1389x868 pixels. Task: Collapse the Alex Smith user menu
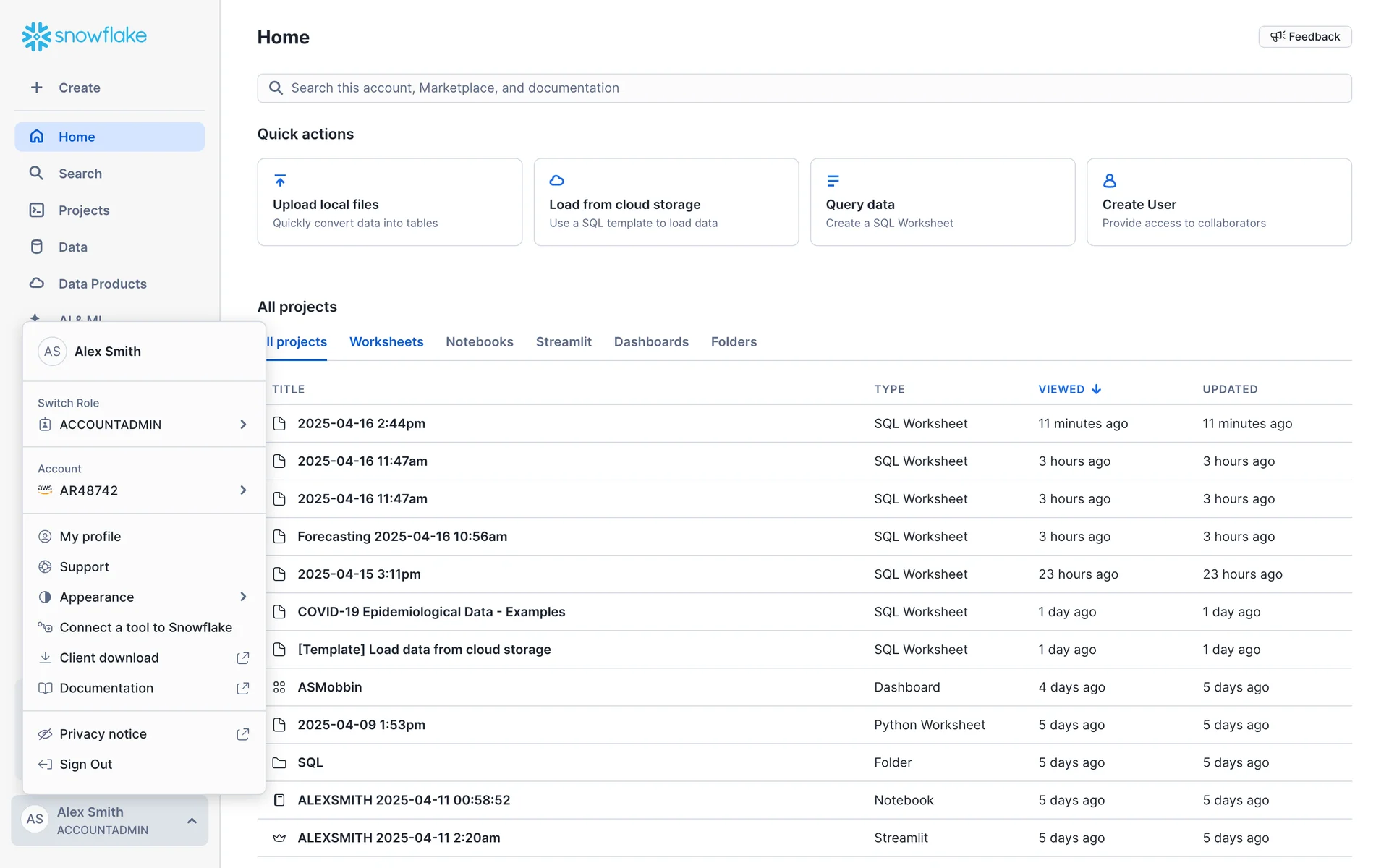(192, 820)
